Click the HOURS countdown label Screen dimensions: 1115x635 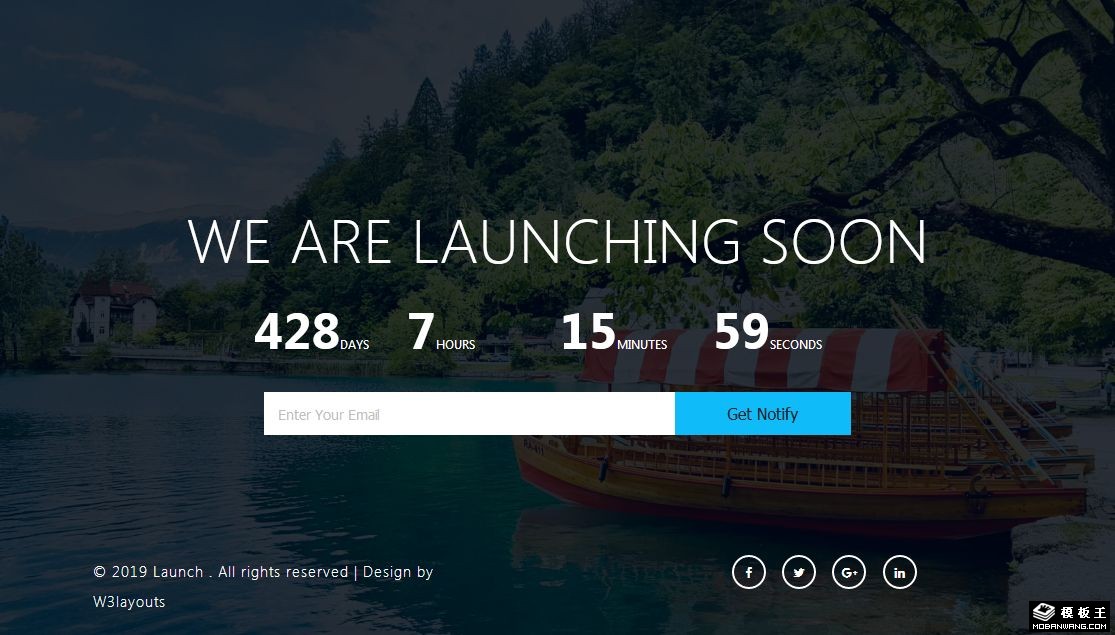[456, 345]
